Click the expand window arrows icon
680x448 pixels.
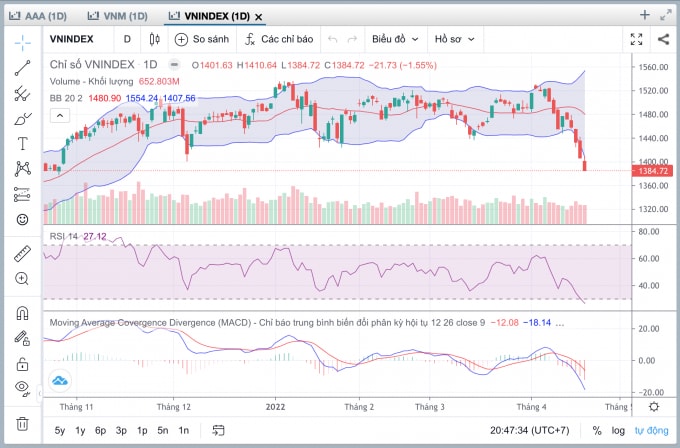click(666, 15)
